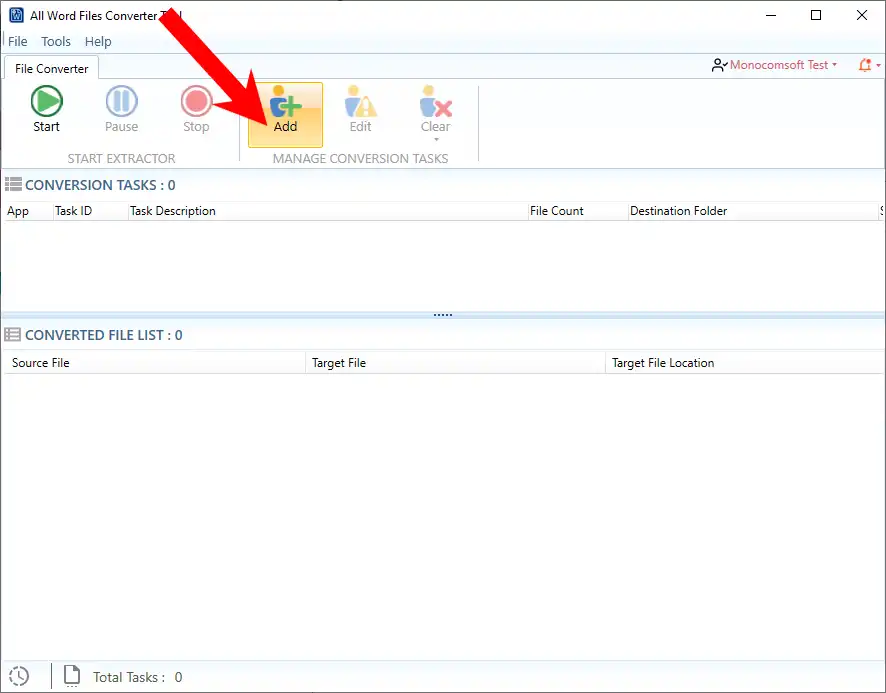Click the conversion tasks list icon
Image resolution: width=886 pixels, height=693 pixels.
[13, 184]
